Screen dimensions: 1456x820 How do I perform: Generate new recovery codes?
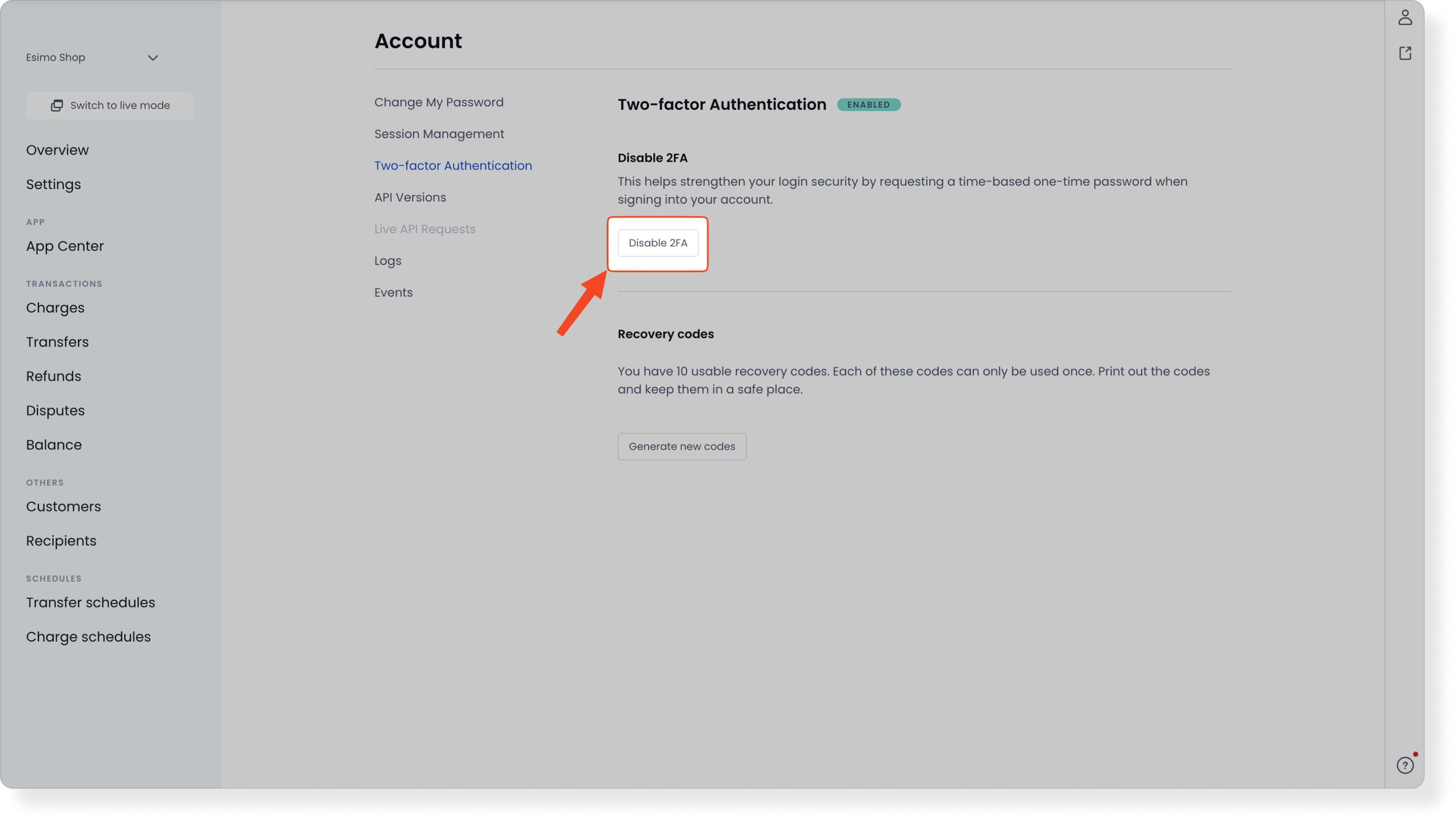682,446
